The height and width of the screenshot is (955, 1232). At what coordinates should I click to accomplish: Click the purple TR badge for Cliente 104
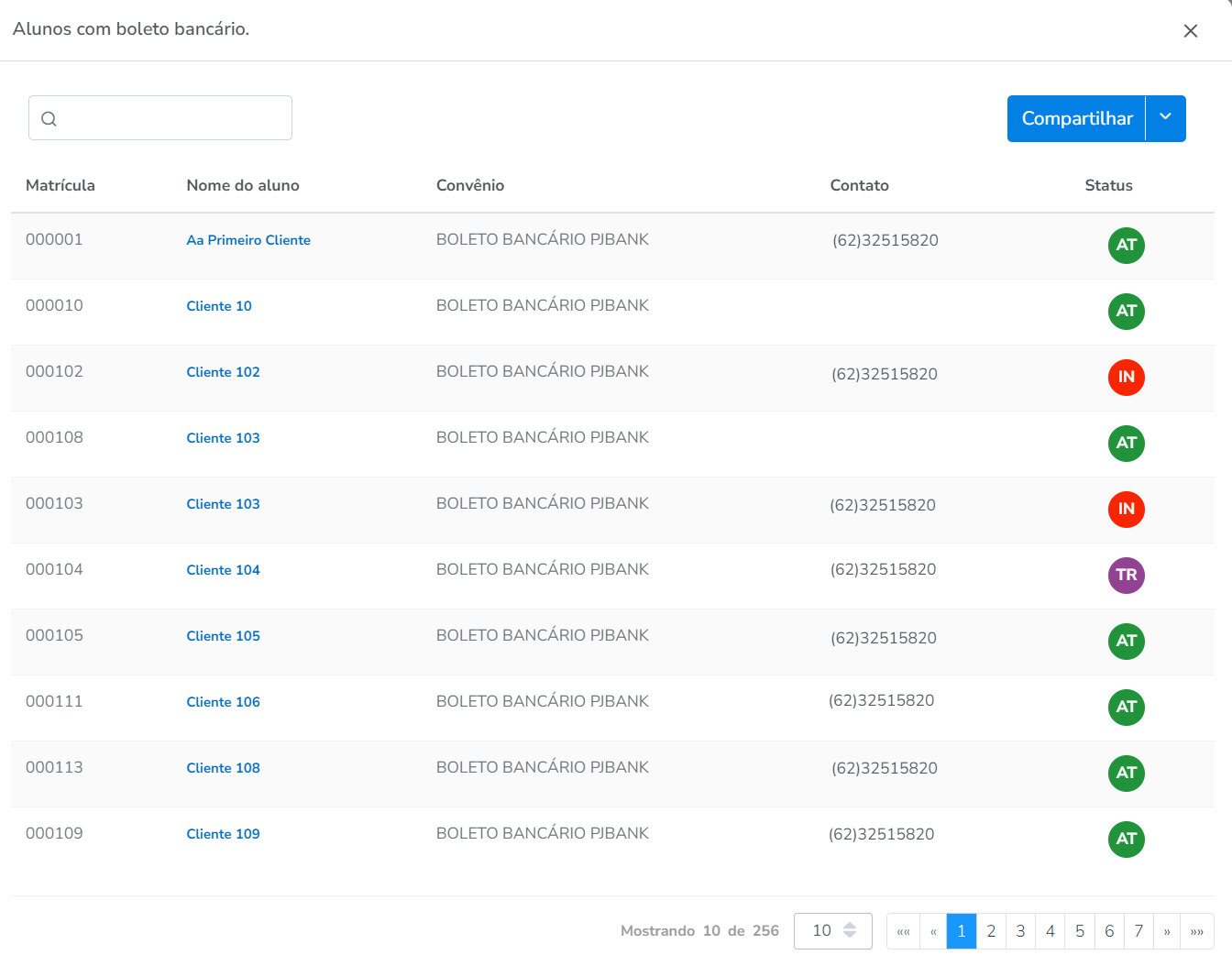point(1126,575)
